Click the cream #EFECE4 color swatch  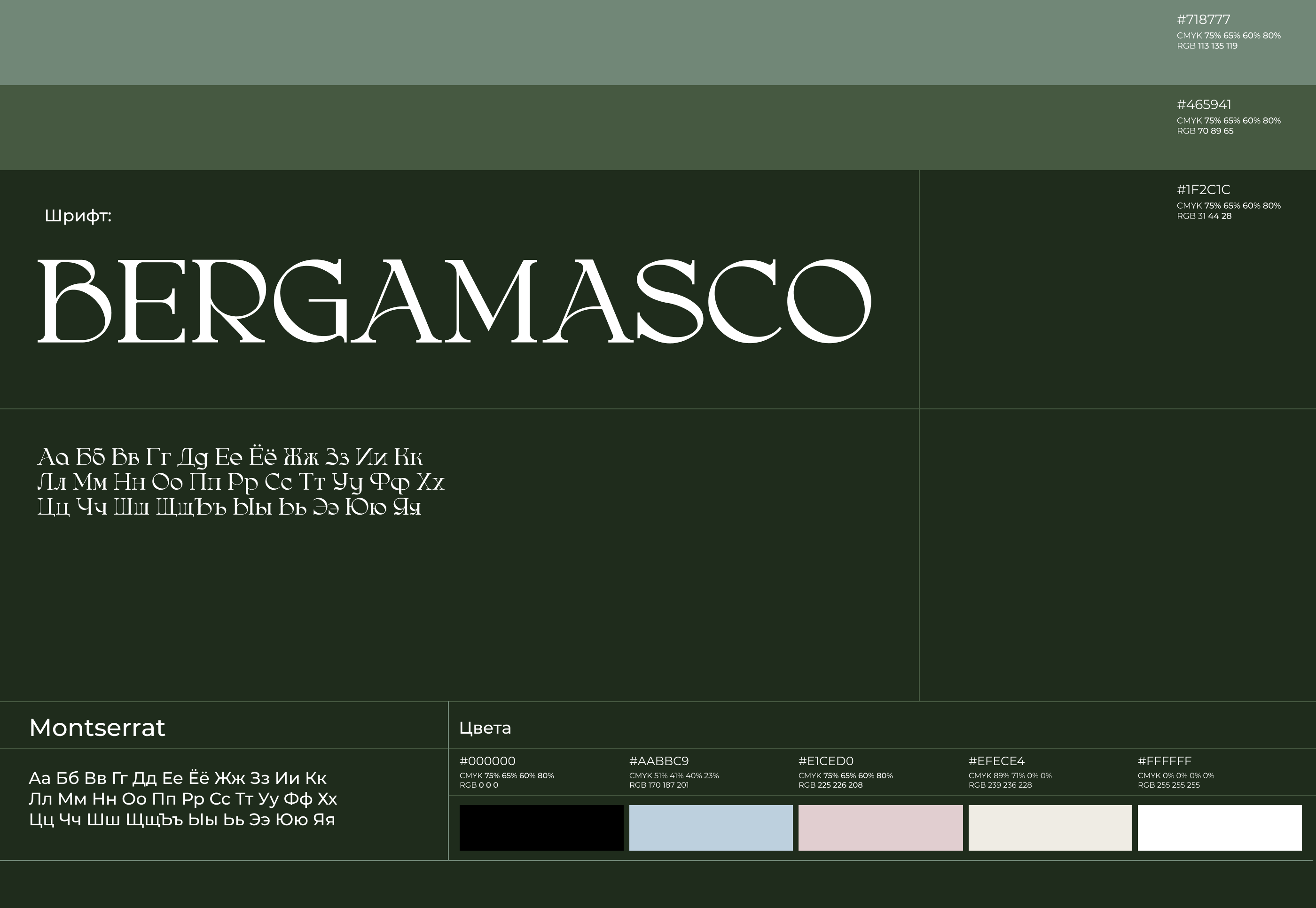tap(1050, 827)
